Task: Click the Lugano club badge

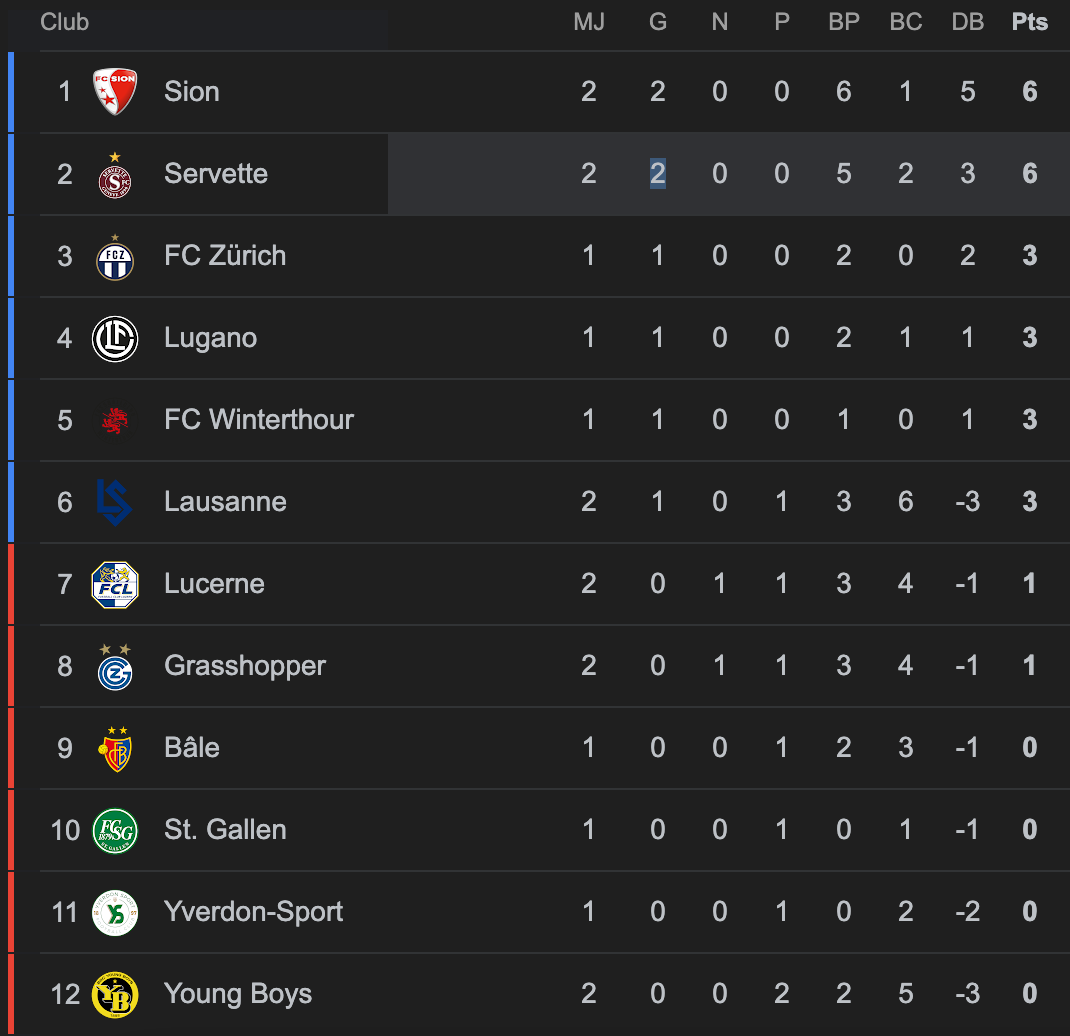Action: click(x=115, y=338)
